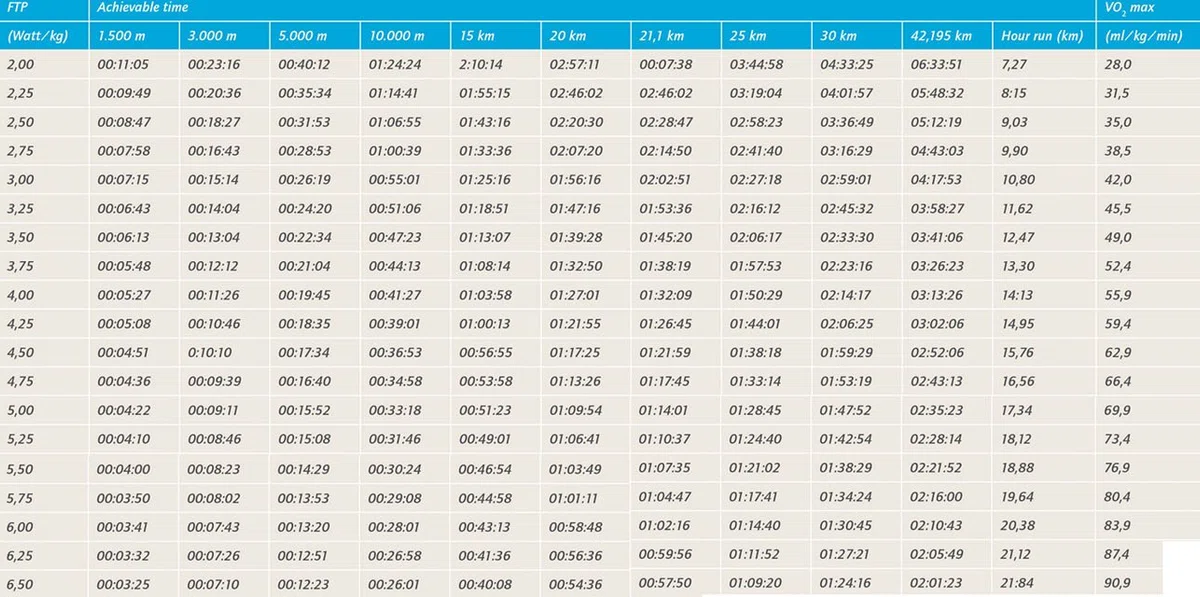Image resolution: width=1200 pixels, height=597 pixels.
Task: Click the FTP column header
Action: tap(16, 7)
